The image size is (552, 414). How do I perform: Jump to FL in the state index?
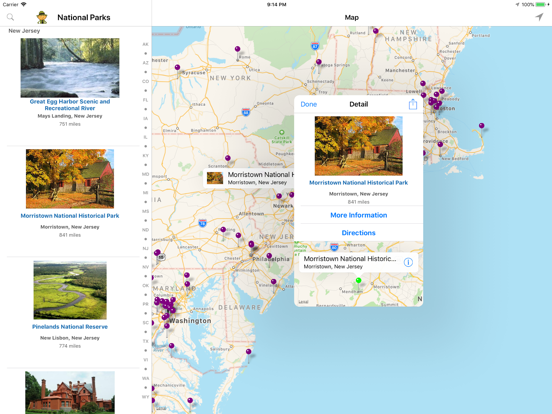point(145,100)
